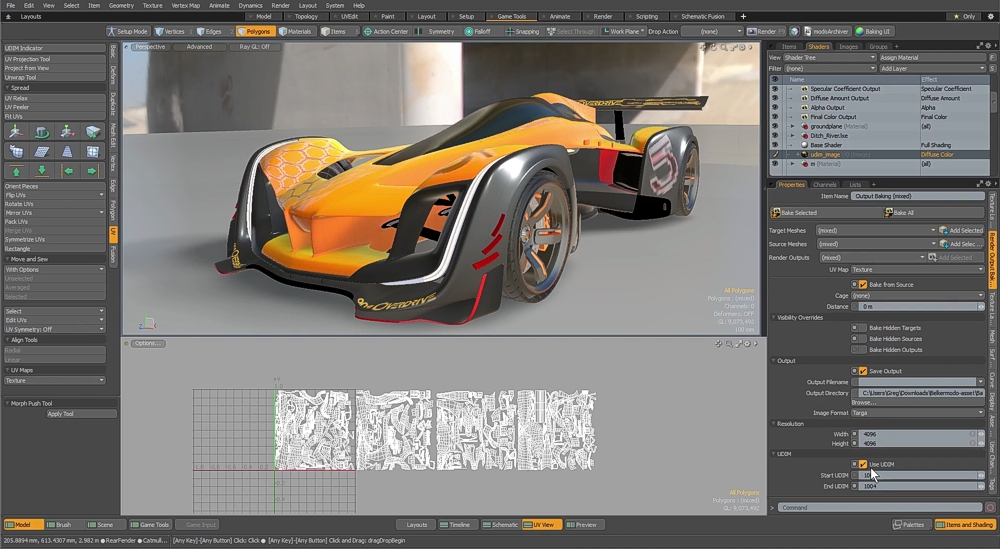The image size is (1000, 549).
Task: Disable the Use UDIM checkbox
Action: pyautogui.click(x=863, y=464)
